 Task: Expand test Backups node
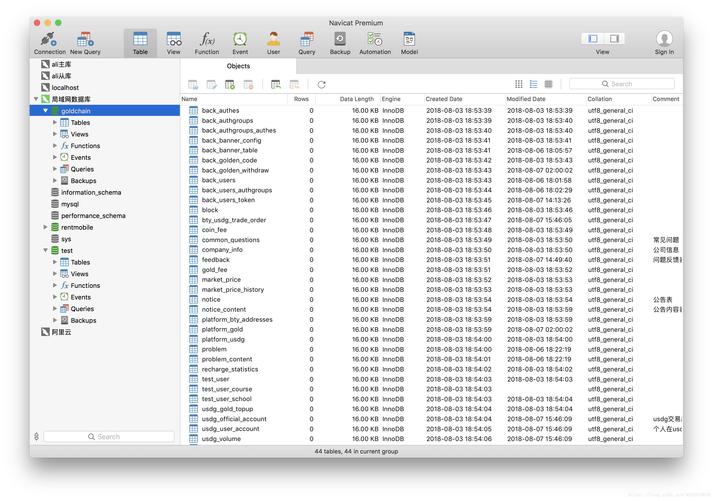55,320
